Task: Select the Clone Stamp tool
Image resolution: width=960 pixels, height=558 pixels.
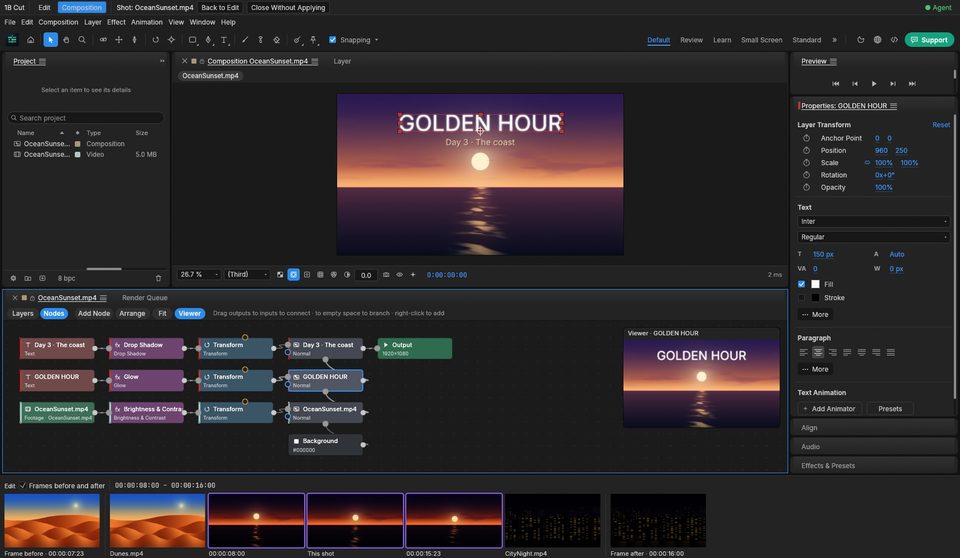Action: 260,40
